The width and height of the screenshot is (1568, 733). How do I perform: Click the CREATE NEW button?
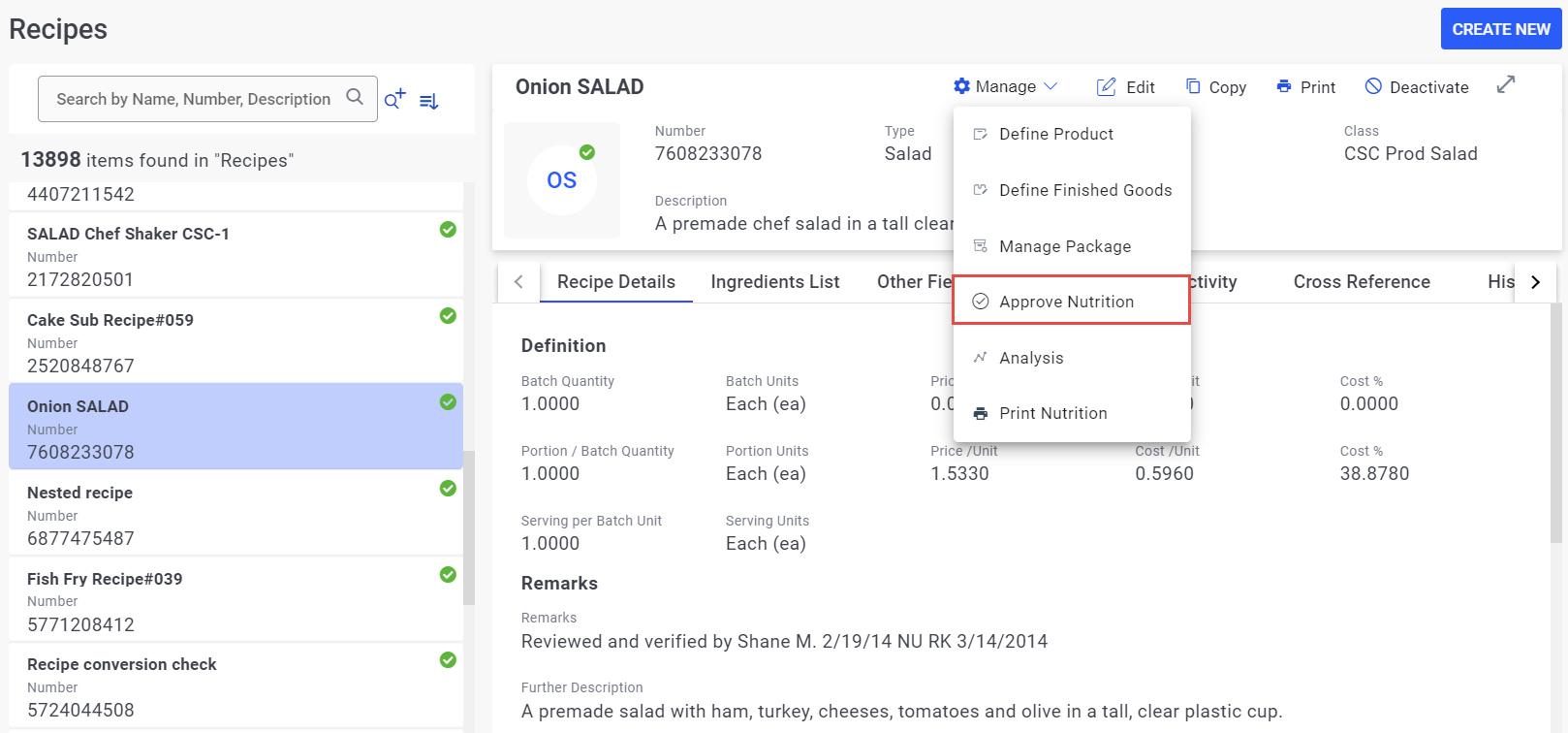[1501, 29]
